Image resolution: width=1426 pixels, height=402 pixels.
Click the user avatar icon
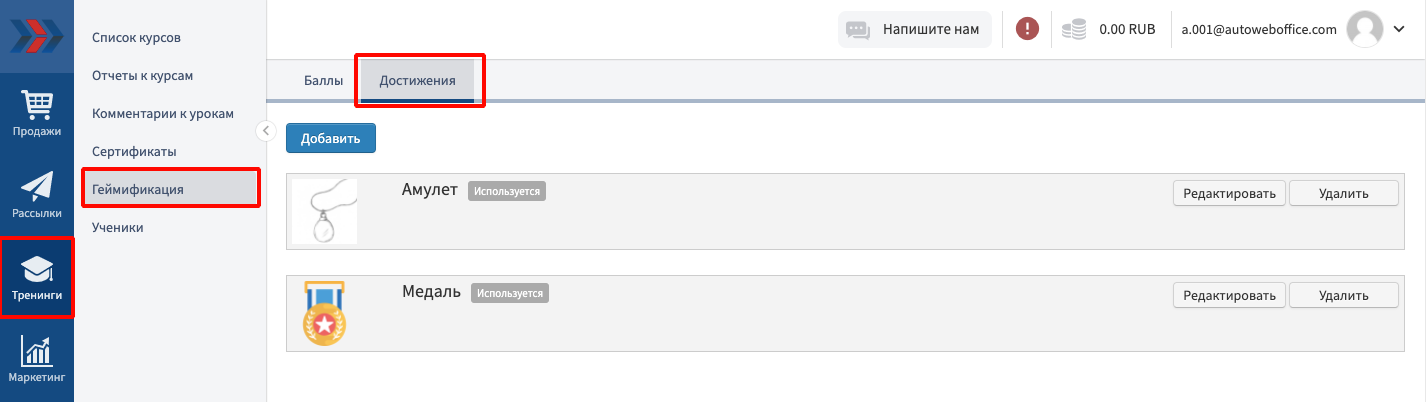tap(1364, 30)
